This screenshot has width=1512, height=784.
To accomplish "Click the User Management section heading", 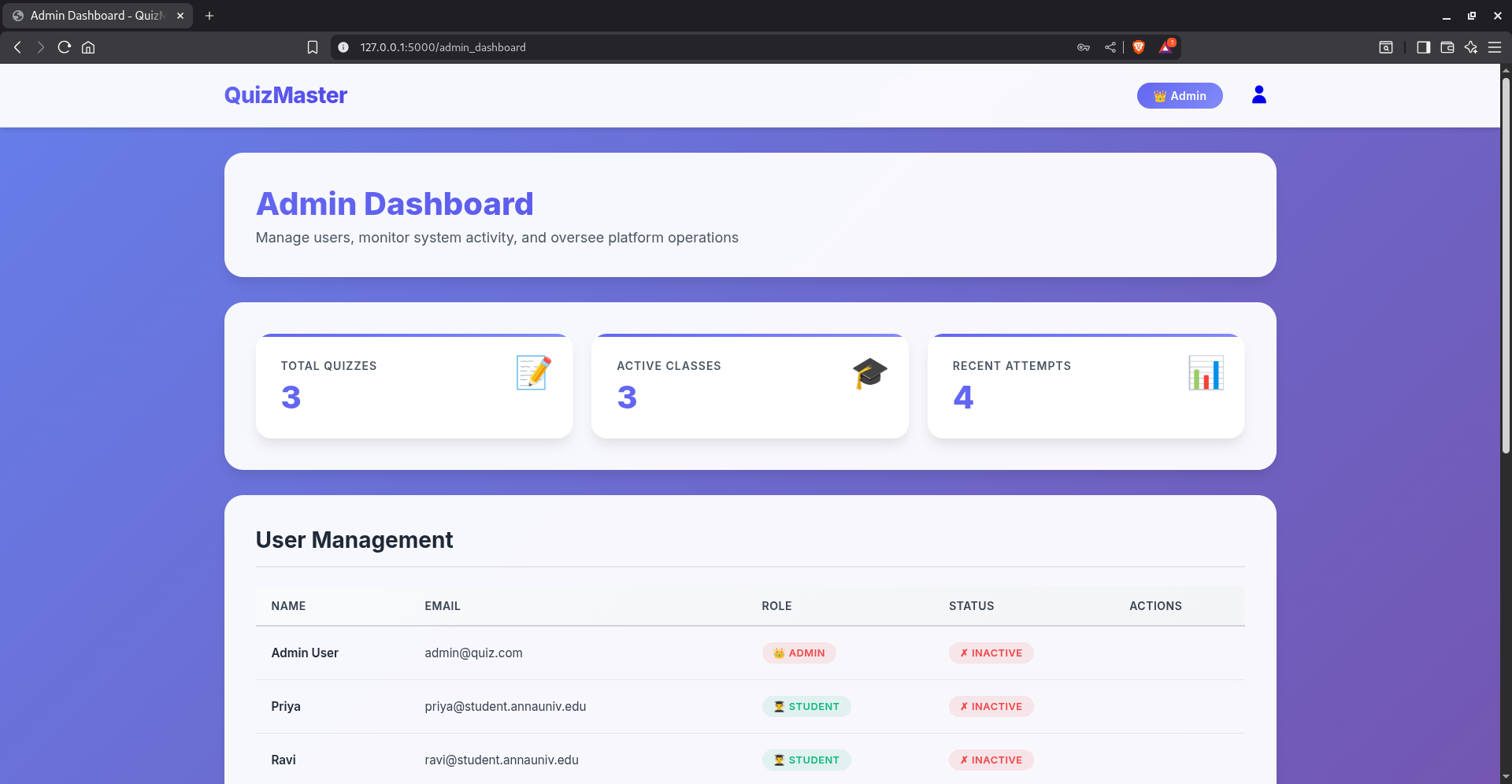I will click(x=354, y=540).
